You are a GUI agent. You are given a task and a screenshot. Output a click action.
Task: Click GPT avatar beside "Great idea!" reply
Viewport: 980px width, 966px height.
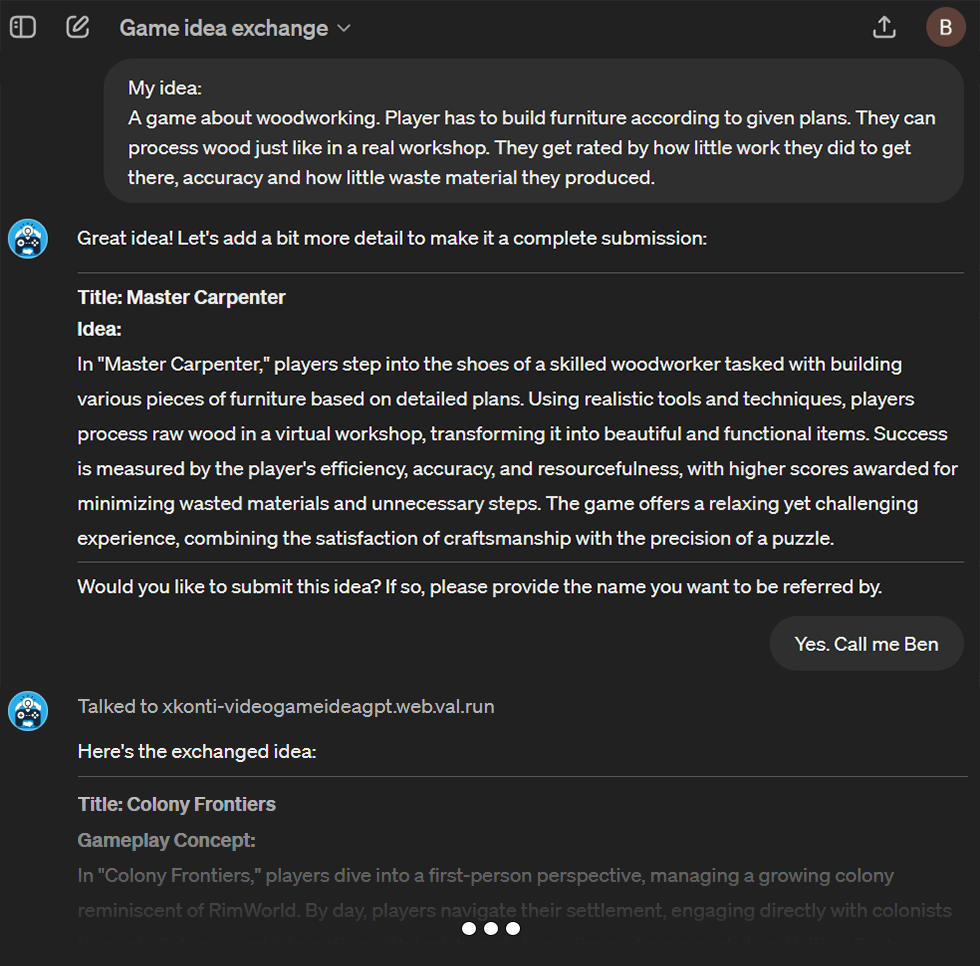click(x=28, y=239)
